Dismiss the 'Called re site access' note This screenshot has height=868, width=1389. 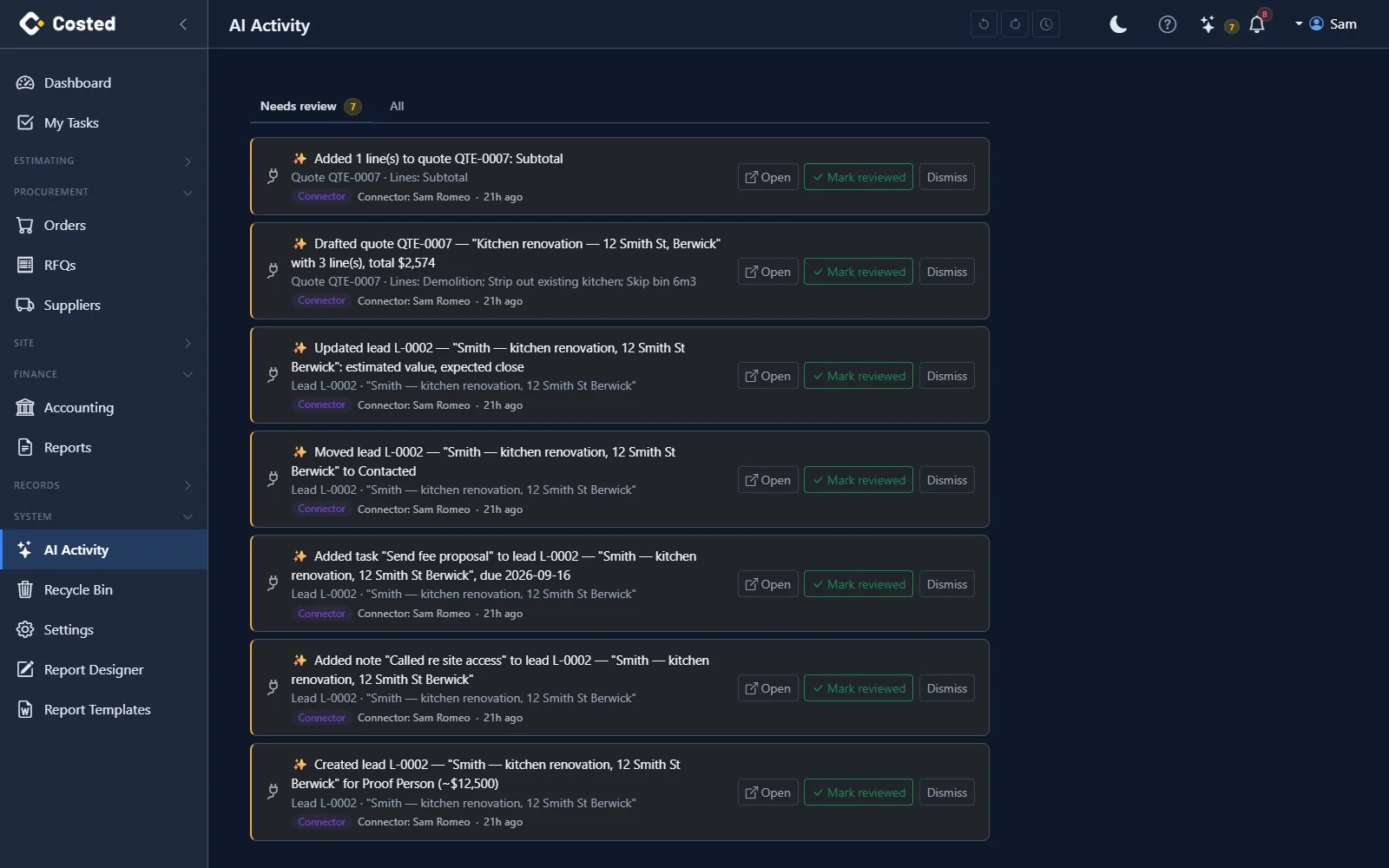pyautogui.click(x=946, y=688)
